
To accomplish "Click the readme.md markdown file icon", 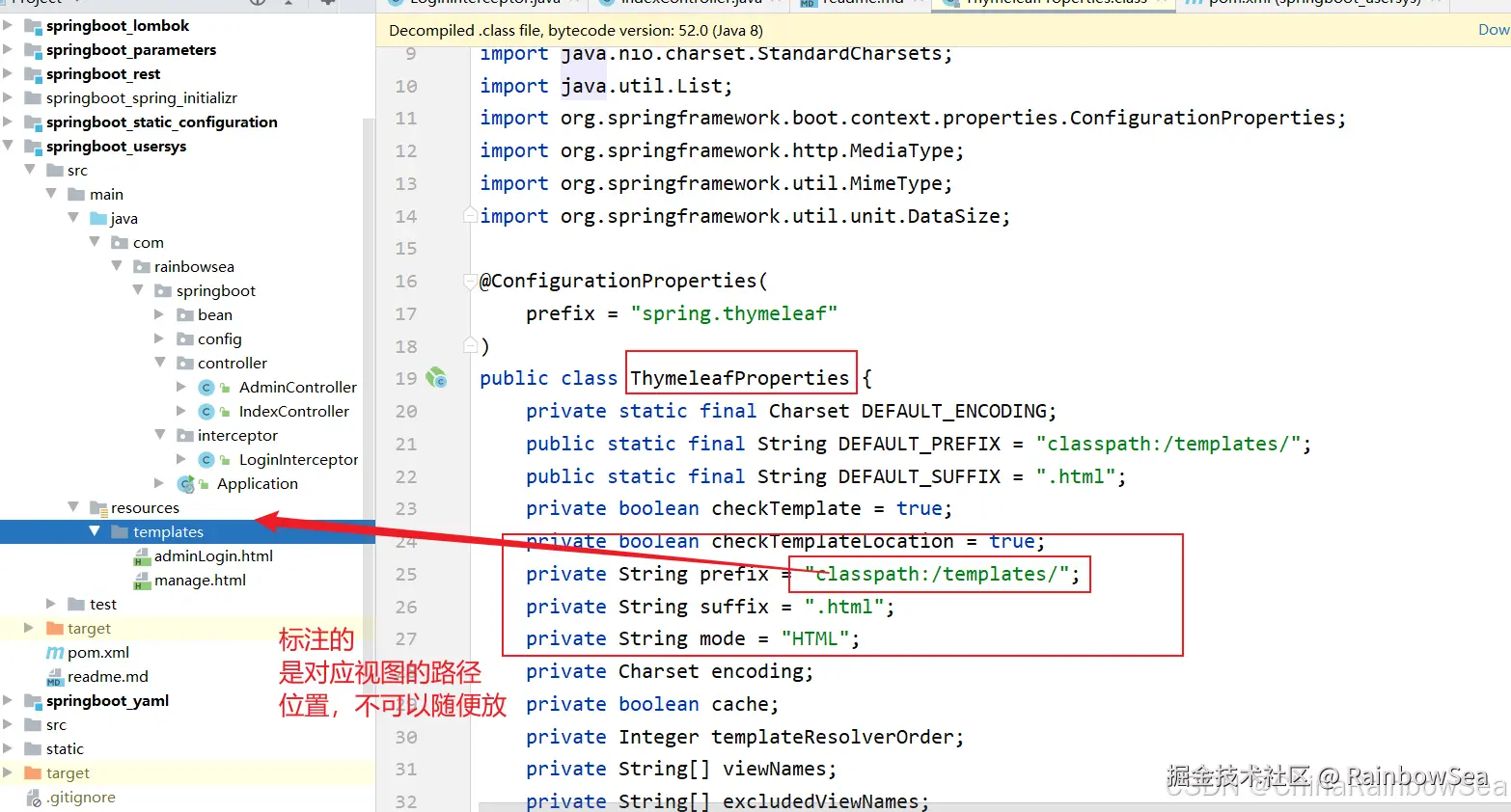I will pos(55,677).
